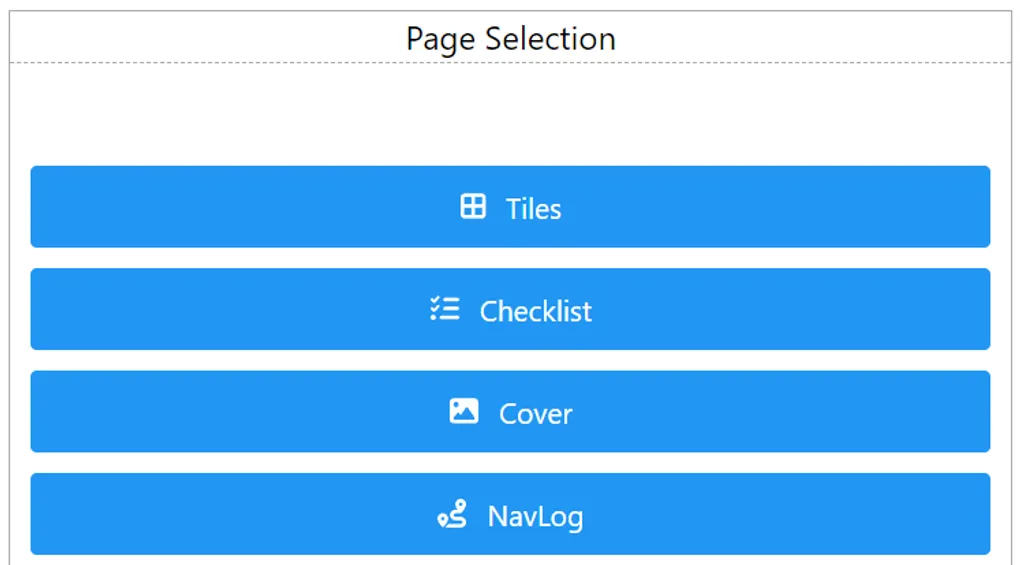Click the "NavLog" text label
Screen dimensions: 1020x565
click(x=535, y=516)
